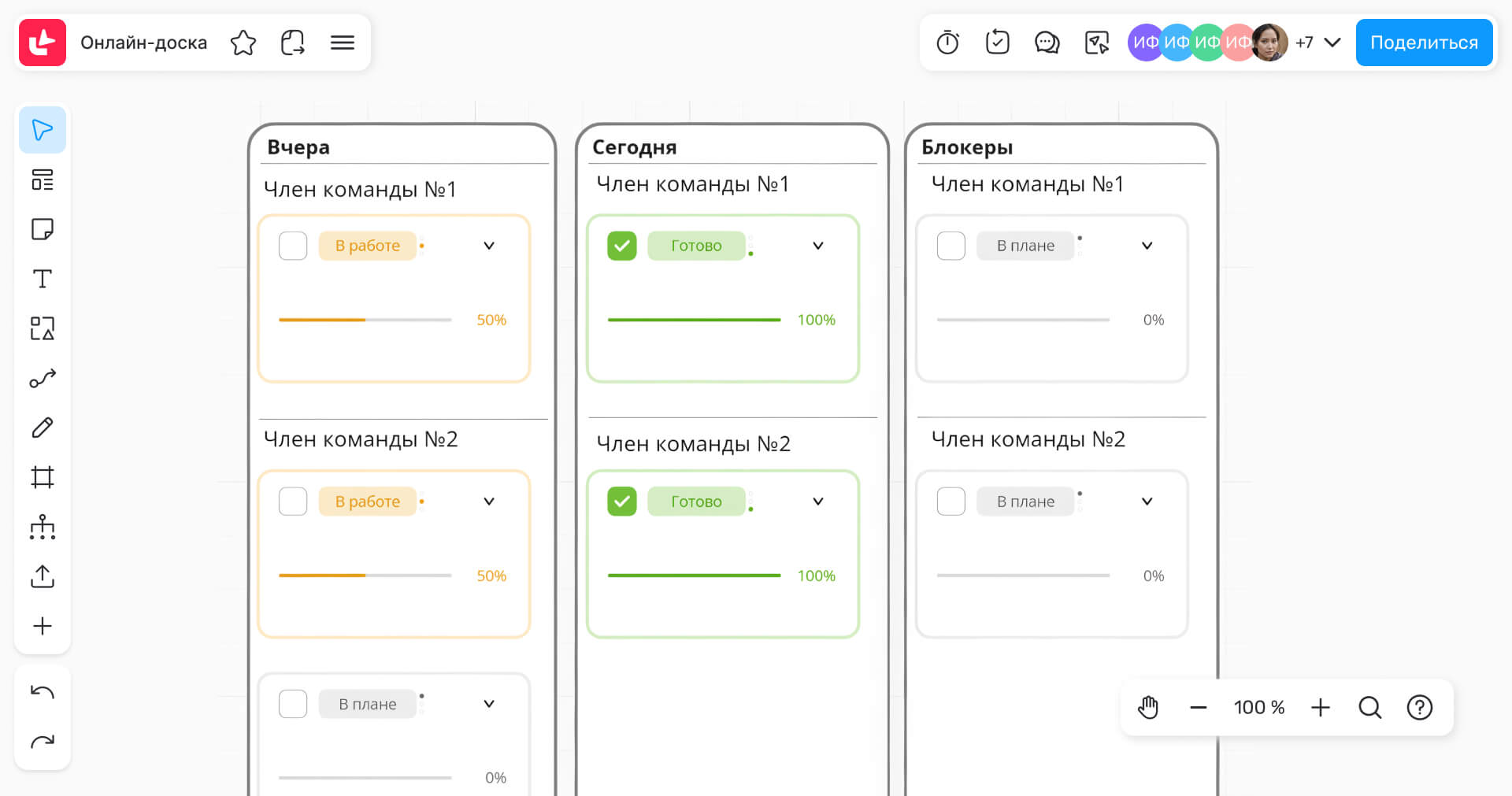This screenshot has height=796, width=1512.
Task: Check the first 'В работе' card checkbox under Вчера
Action: coord(293,246)
